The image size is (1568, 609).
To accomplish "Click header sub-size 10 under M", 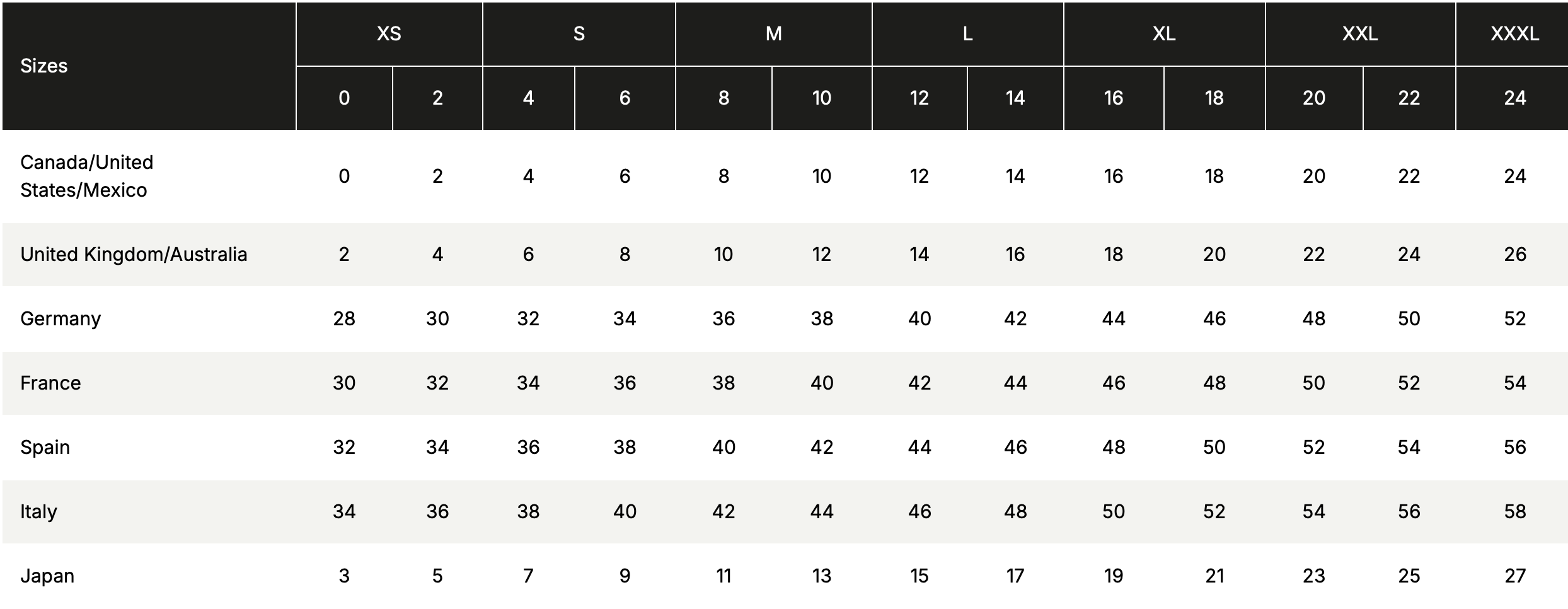I will (x=821, y=98).
